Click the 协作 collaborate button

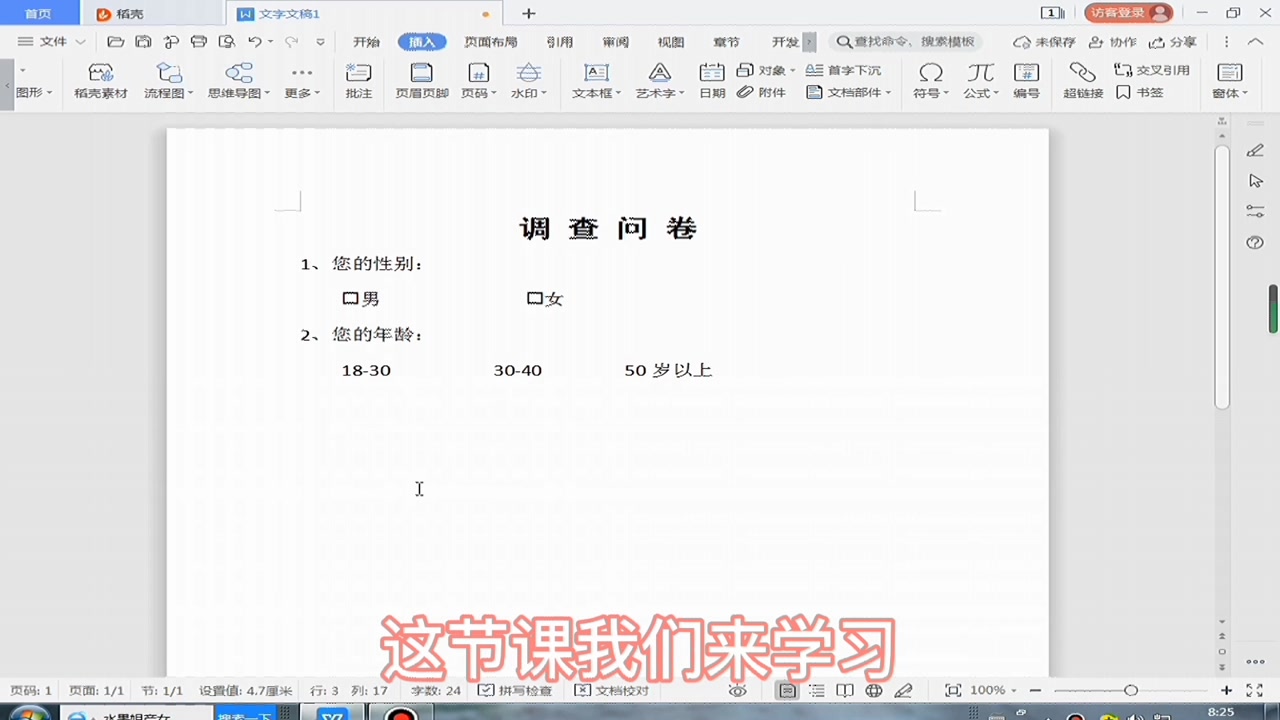point(1113,42)
